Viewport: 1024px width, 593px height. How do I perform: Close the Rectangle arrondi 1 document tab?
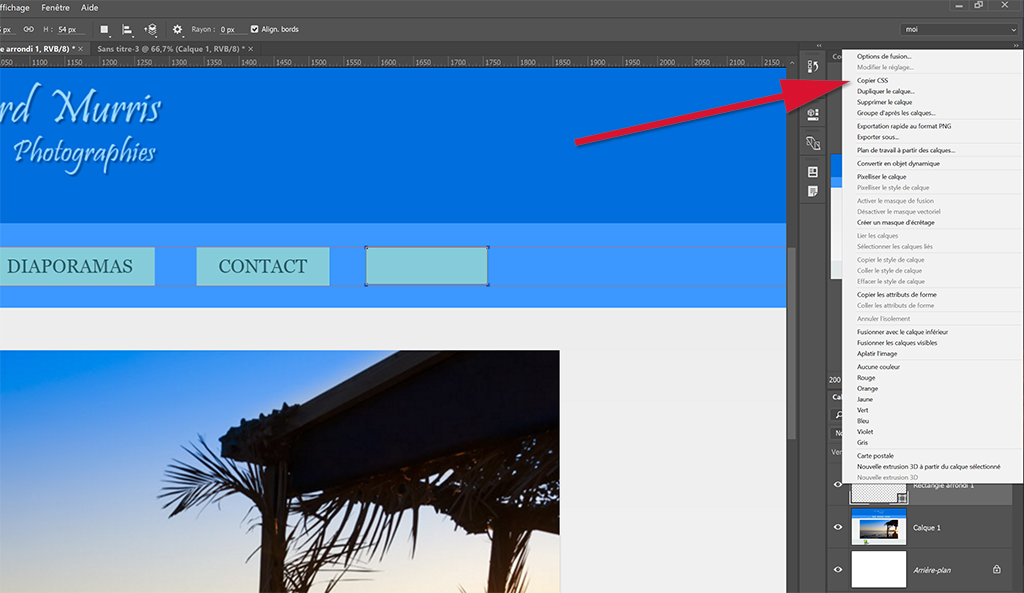81,49
